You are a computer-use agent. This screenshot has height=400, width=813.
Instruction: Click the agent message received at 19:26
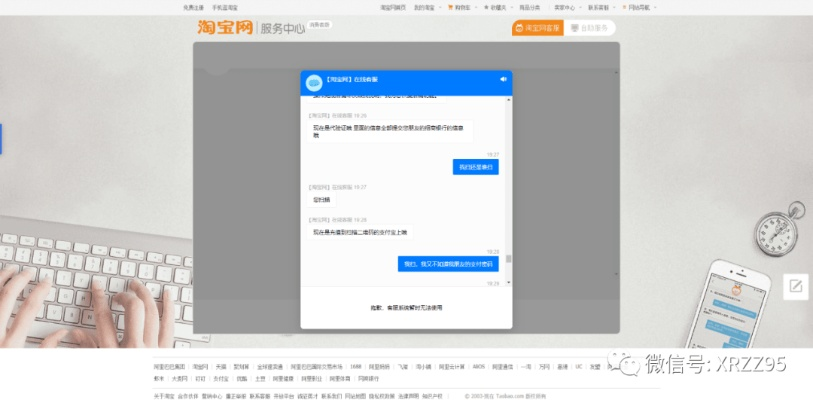click(x=389, y=131)
